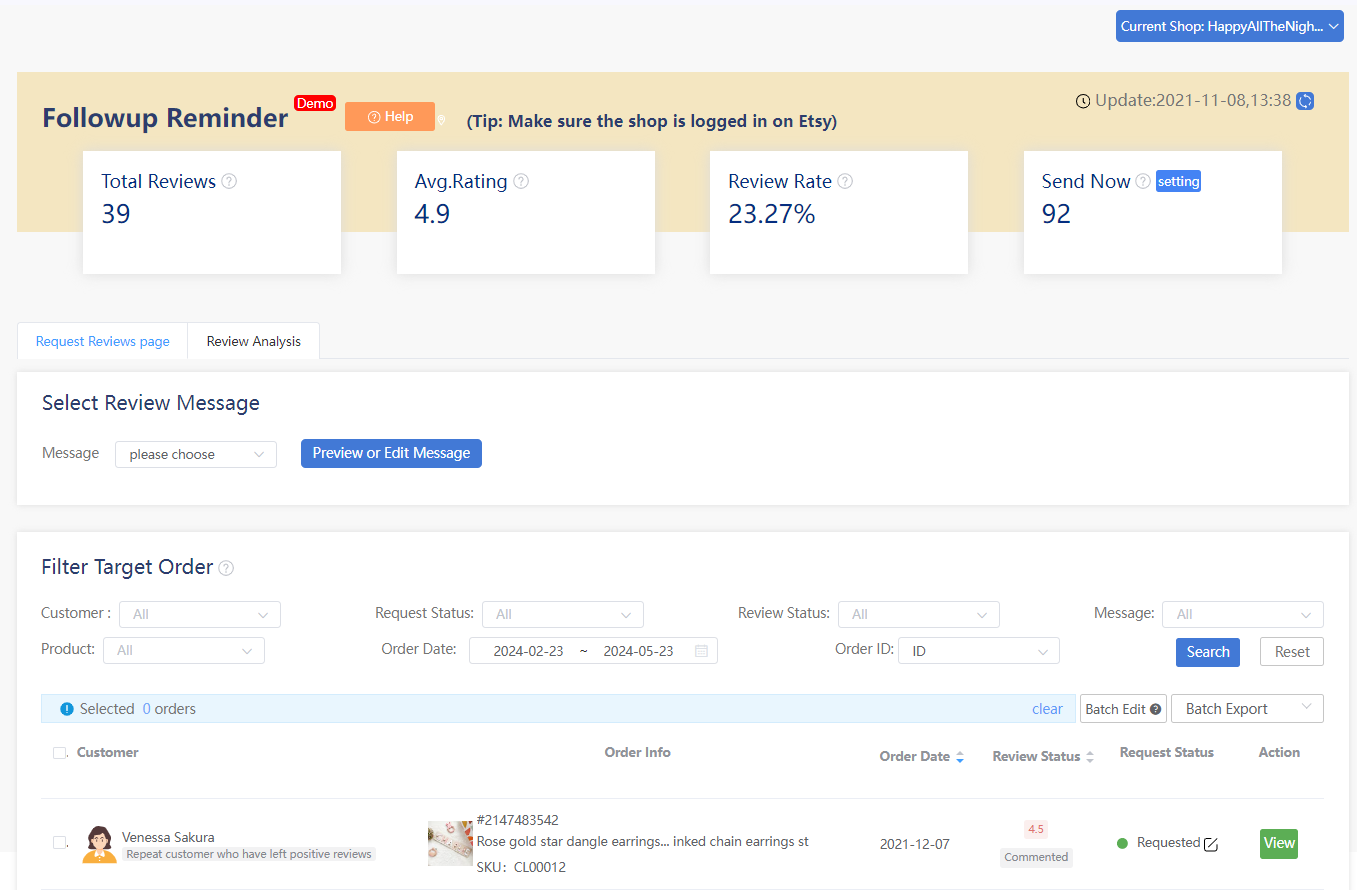Screen dimensions: 1357x890
Task: Click the Rose gold earrings product thumbnail
Action: click(449, 843)
